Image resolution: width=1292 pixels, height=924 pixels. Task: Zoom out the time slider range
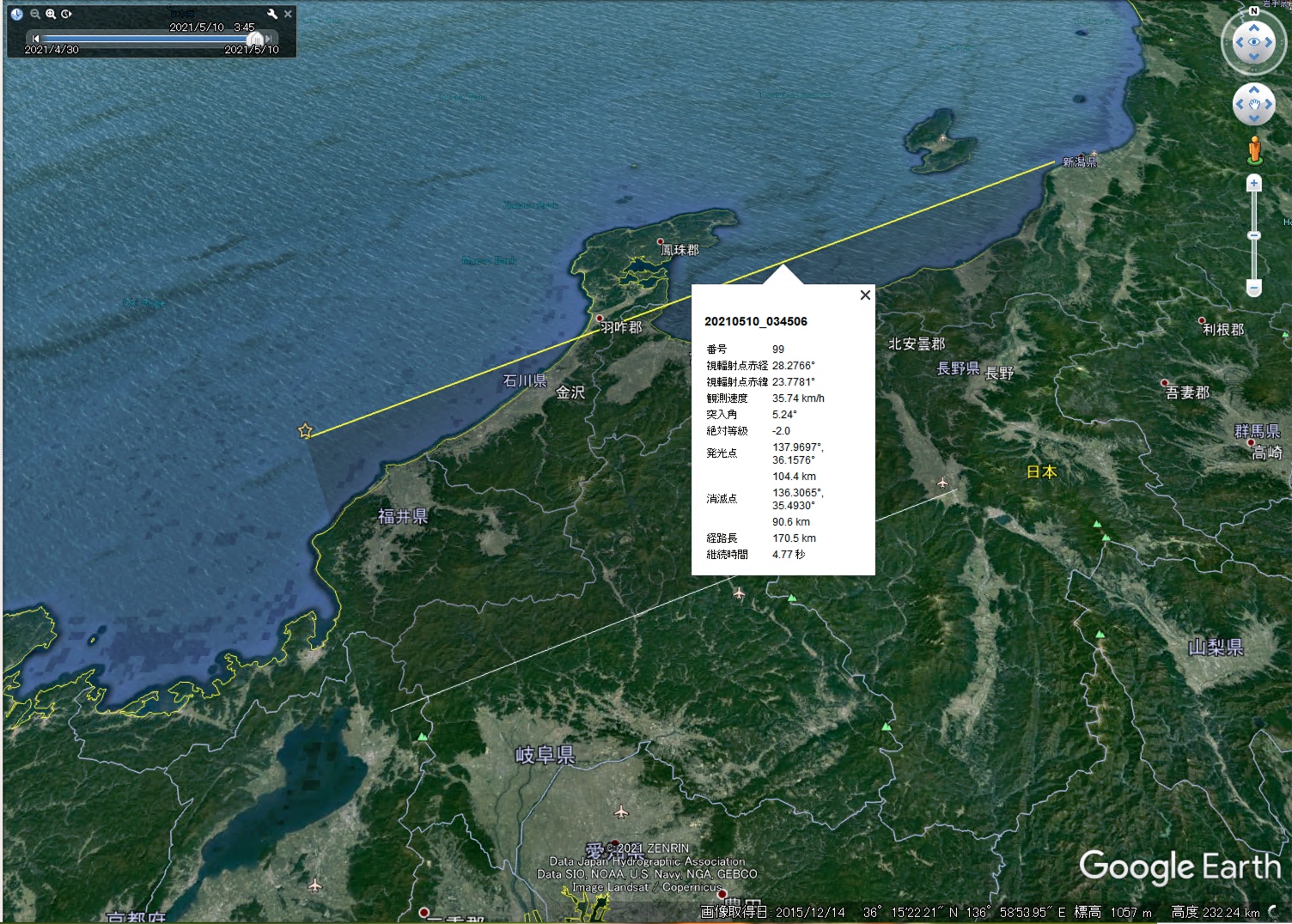35,14
